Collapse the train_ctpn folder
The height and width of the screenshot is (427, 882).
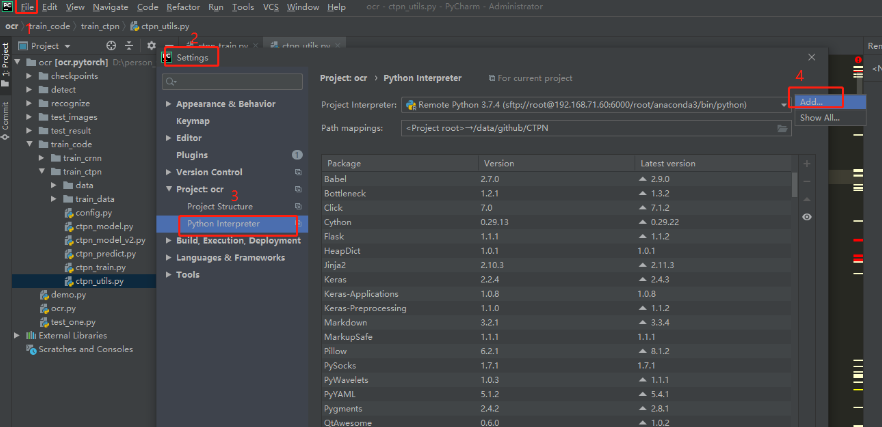point(42,172)
